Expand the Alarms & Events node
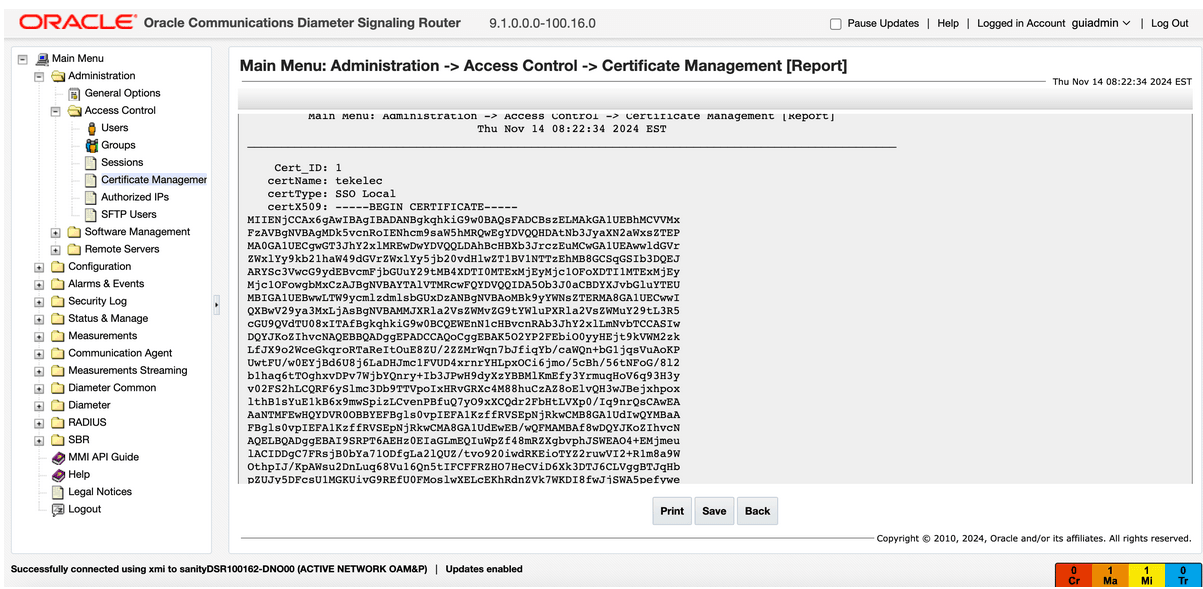 (x=39, y=284)
